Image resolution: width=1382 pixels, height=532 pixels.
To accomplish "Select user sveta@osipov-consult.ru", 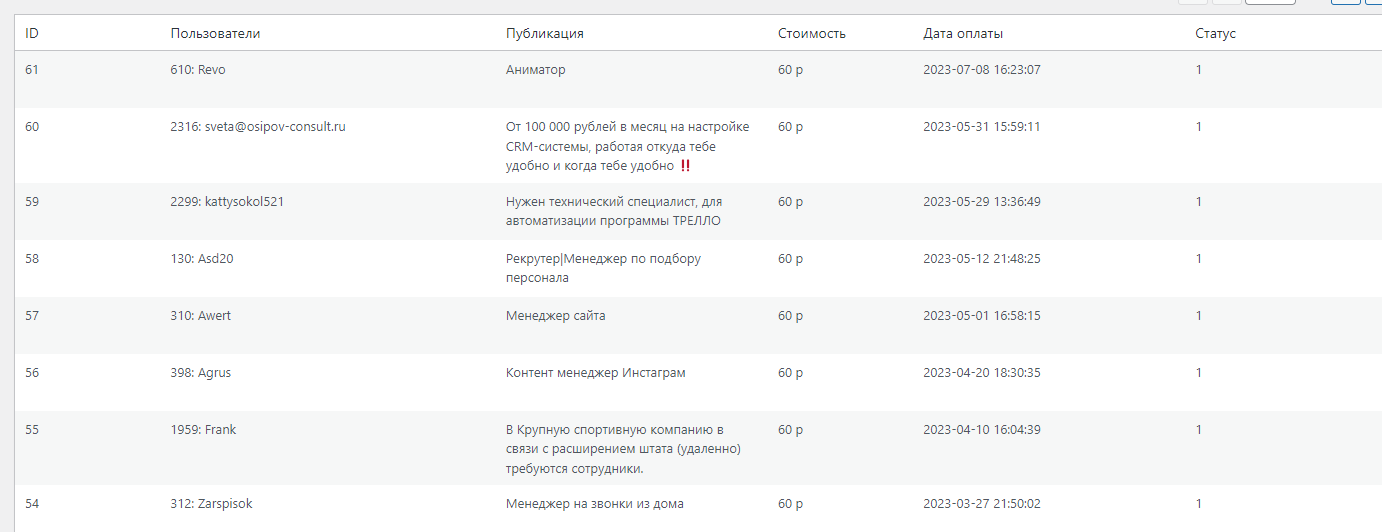I will click(258, 127).
